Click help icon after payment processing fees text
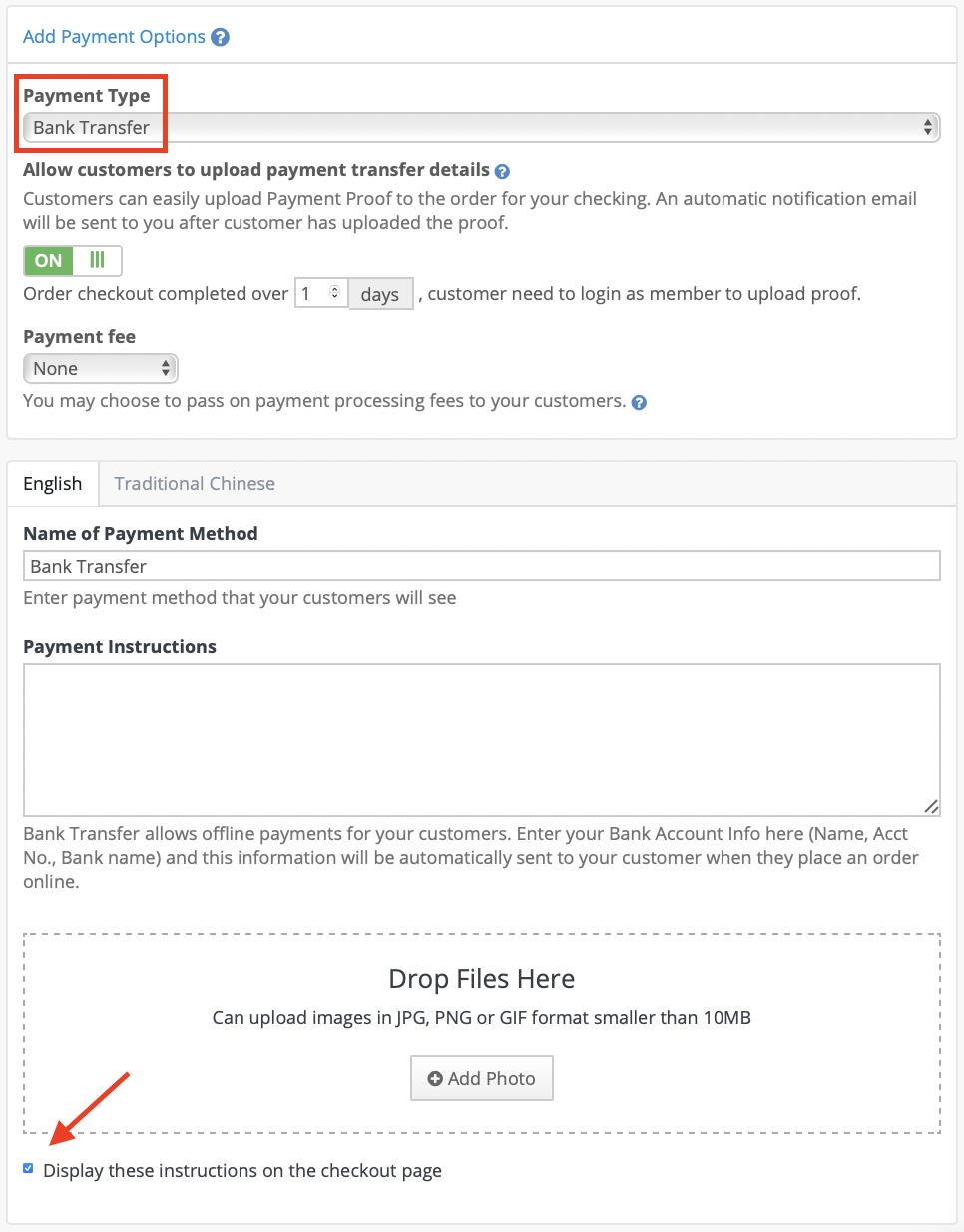Image resolution: width=964 pixels, height=1232 pixels. click(639, 403)
